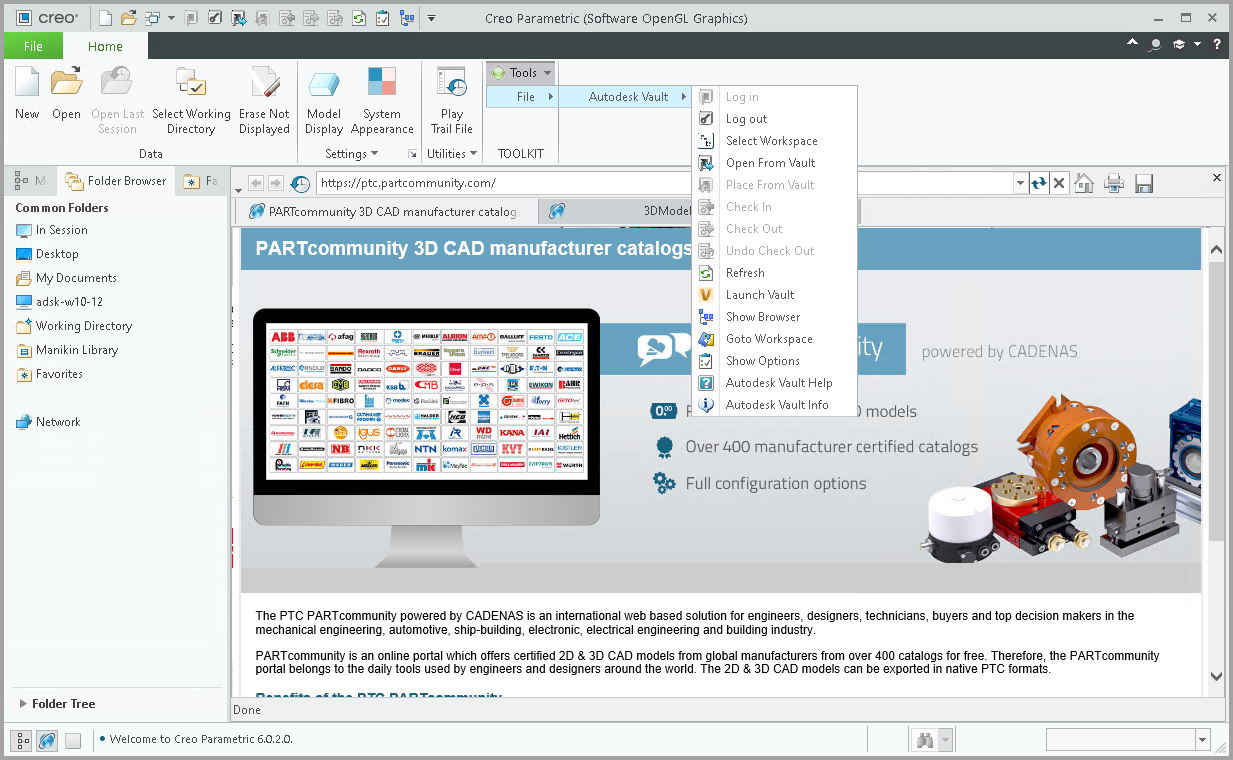Expand the URL address history dropdown
Image resolution: width=1233 pixels, height=760 pixels.
[x=1020, y=183]
